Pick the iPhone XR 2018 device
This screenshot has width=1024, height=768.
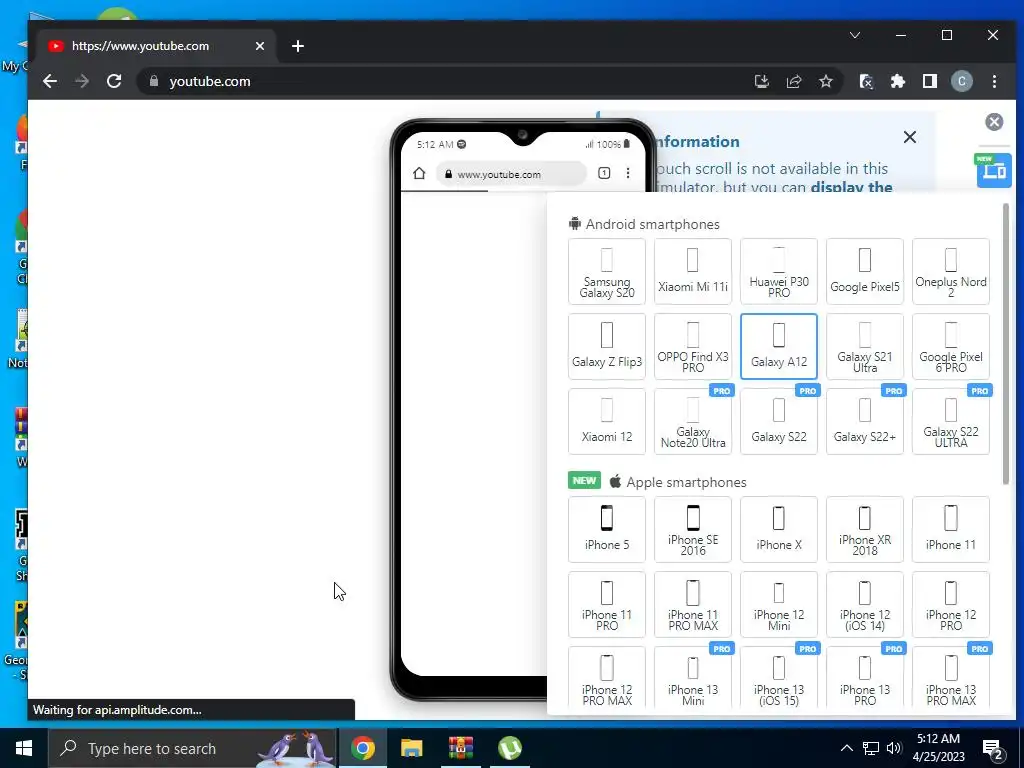[865, 529]
